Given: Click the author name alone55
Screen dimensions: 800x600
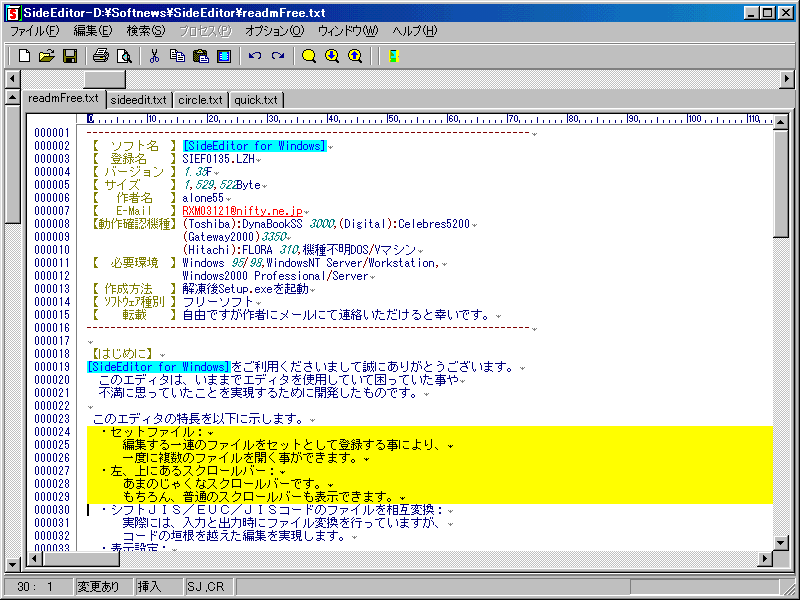Looking at the screenshot, I should [203, 198].
